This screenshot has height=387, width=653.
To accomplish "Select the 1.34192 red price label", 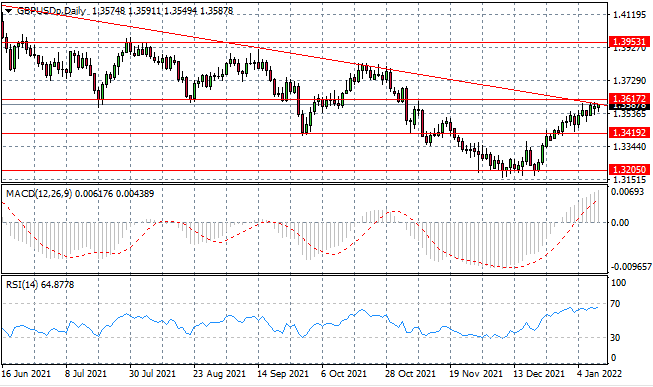I will pyautogui.click(x=629, y=133).
